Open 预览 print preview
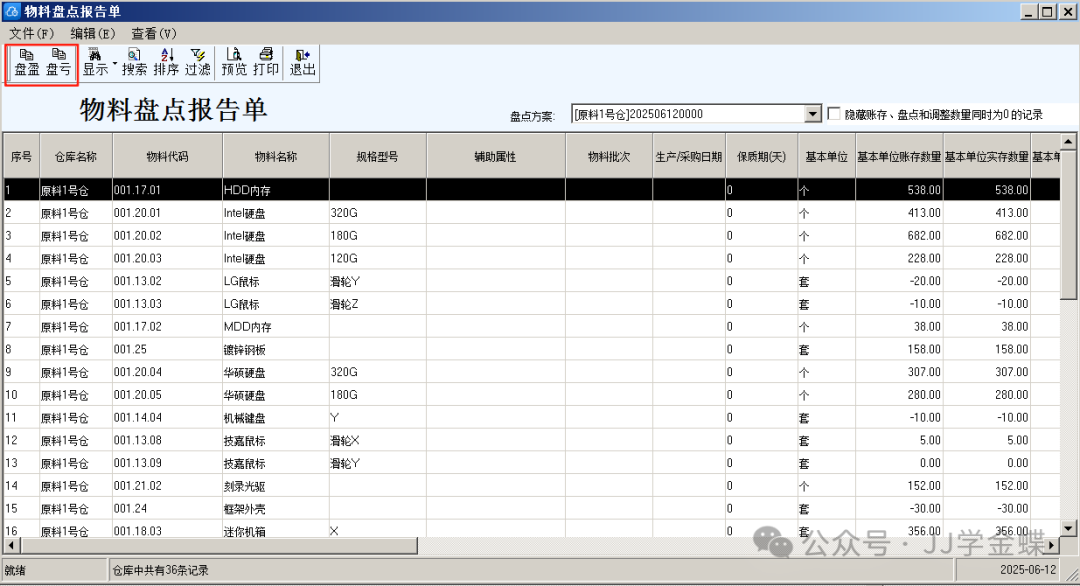This screenshot has width=1080, height=586. tap(234, 62)
